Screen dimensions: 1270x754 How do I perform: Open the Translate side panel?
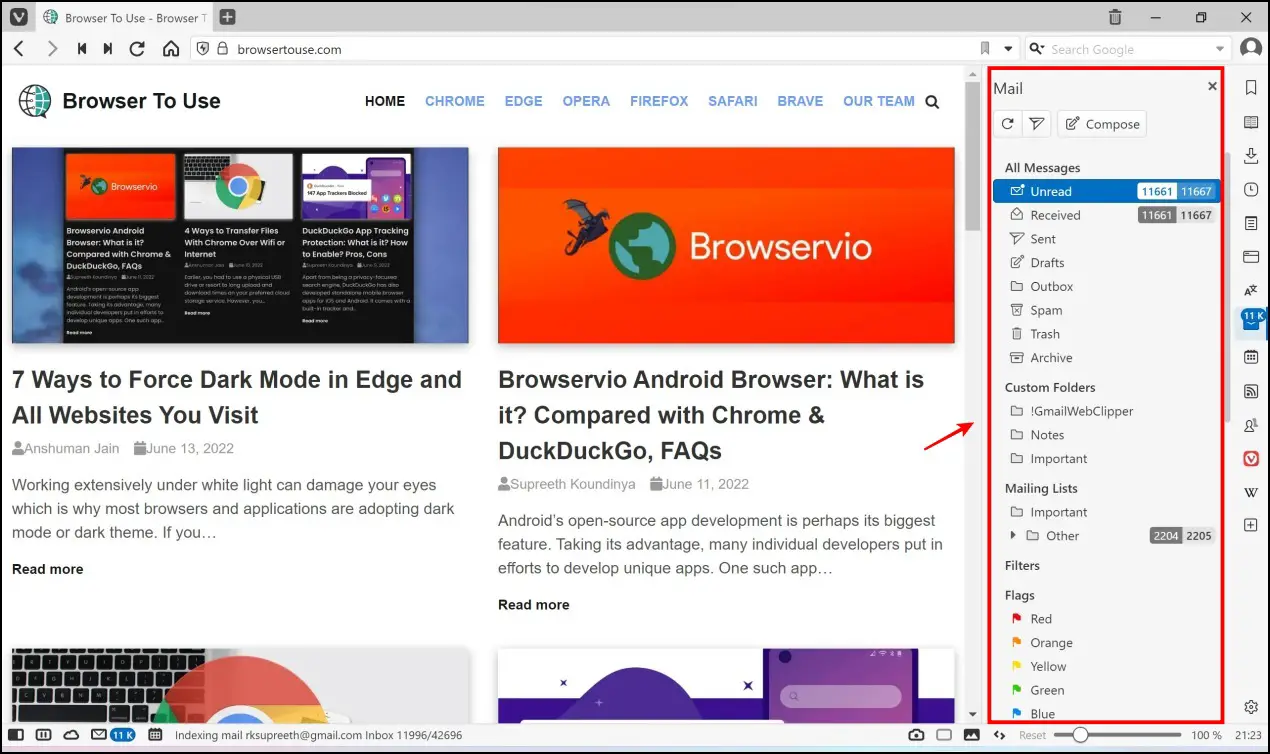tap(1251, 290)
